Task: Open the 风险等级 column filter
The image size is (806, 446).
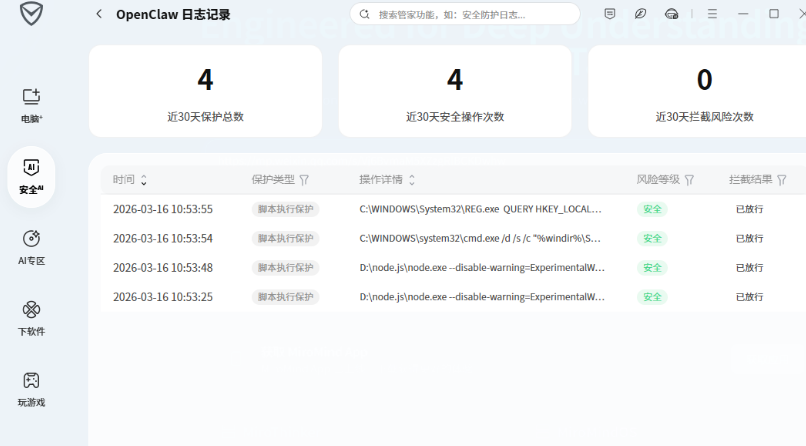Action: tap(689, 180)
